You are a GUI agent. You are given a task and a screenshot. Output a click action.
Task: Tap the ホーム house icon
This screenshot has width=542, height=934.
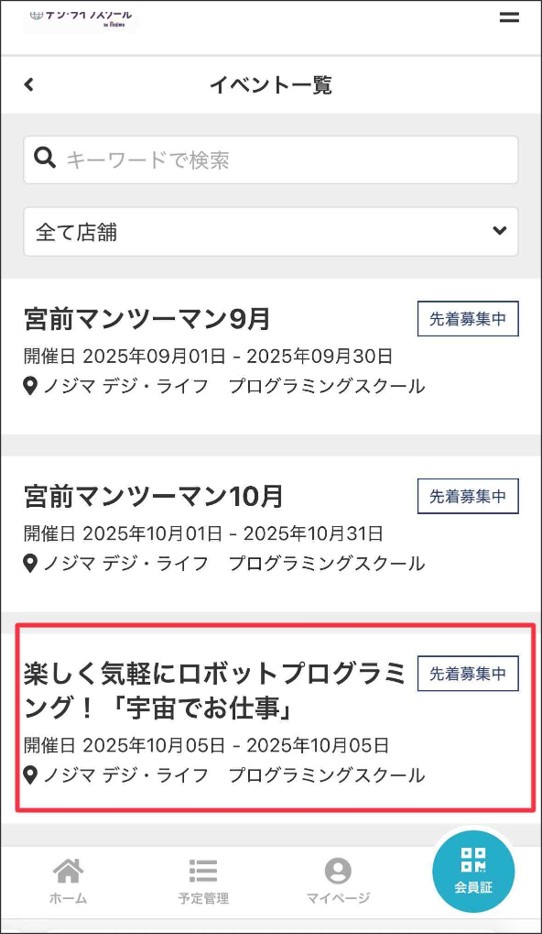[x=68, y=871]
